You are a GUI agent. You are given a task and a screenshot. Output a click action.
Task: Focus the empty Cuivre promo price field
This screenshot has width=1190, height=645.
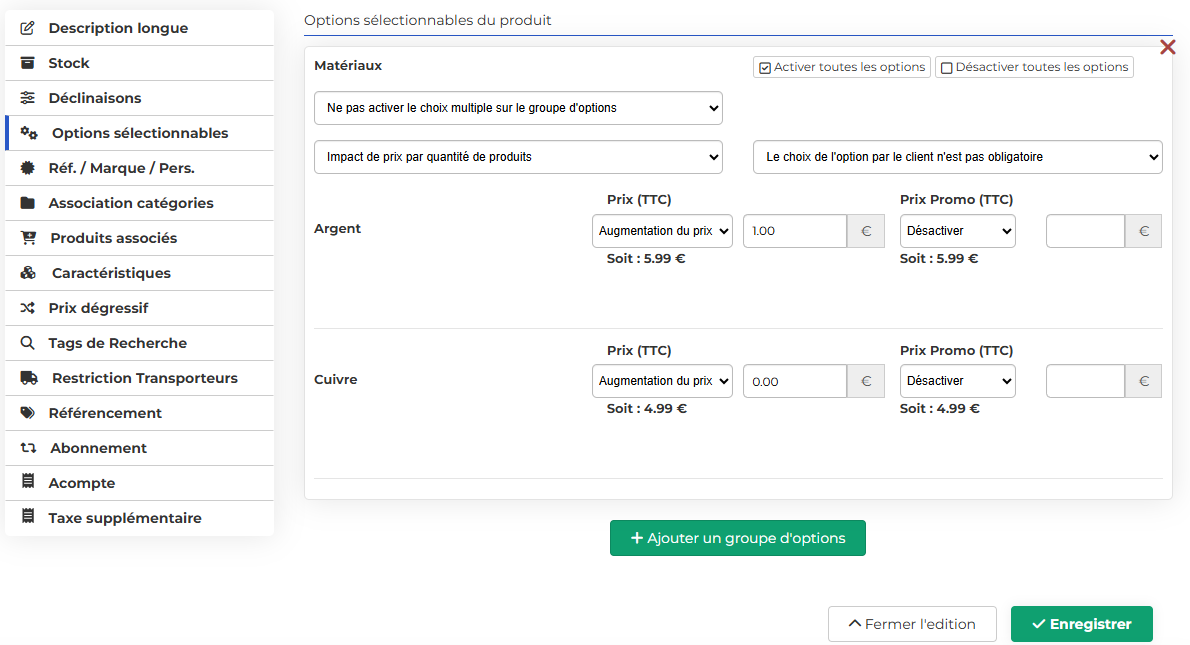pos(1085,382)
